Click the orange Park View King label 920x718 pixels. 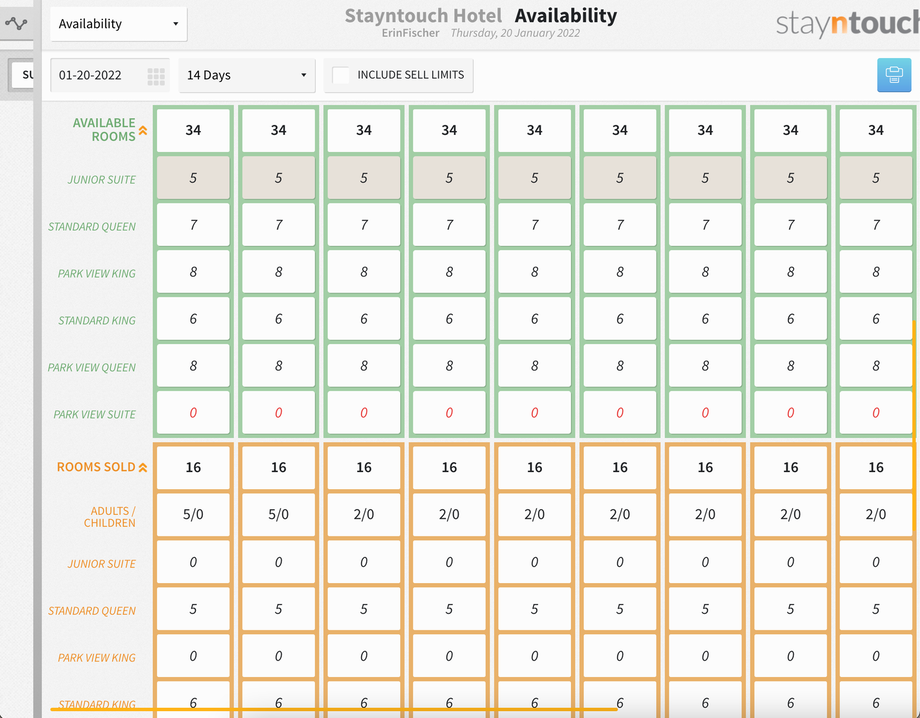[x=96, y=658]
